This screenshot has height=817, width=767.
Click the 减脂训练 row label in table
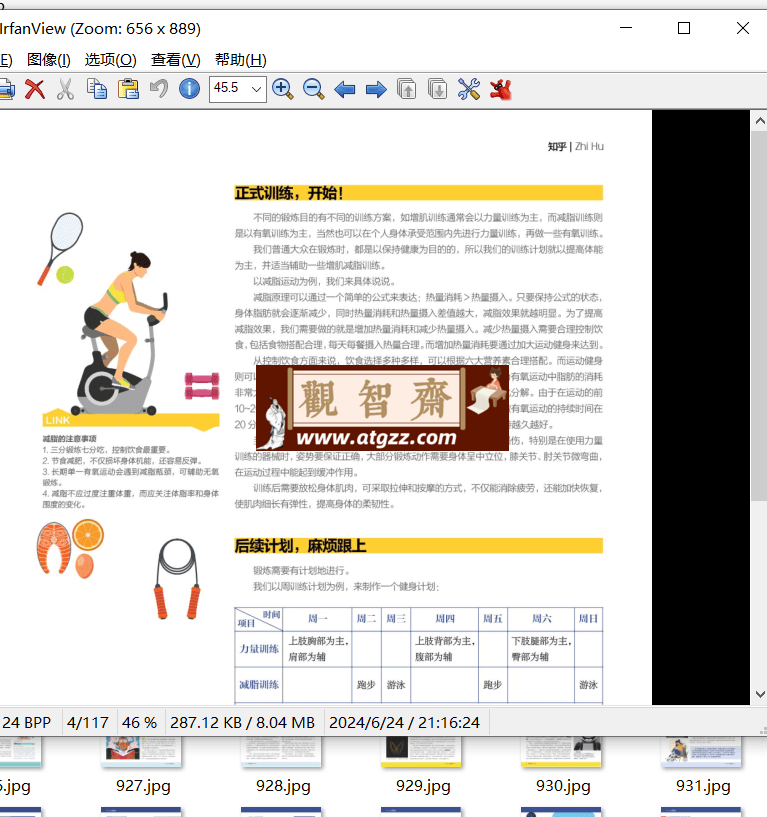tap(259, 685)
